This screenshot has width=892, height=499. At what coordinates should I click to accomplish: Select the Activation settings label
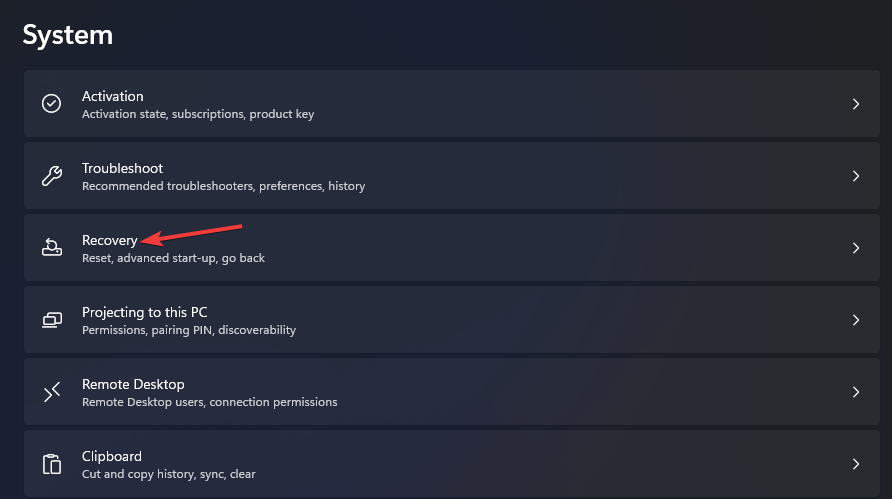click(113, 96)
